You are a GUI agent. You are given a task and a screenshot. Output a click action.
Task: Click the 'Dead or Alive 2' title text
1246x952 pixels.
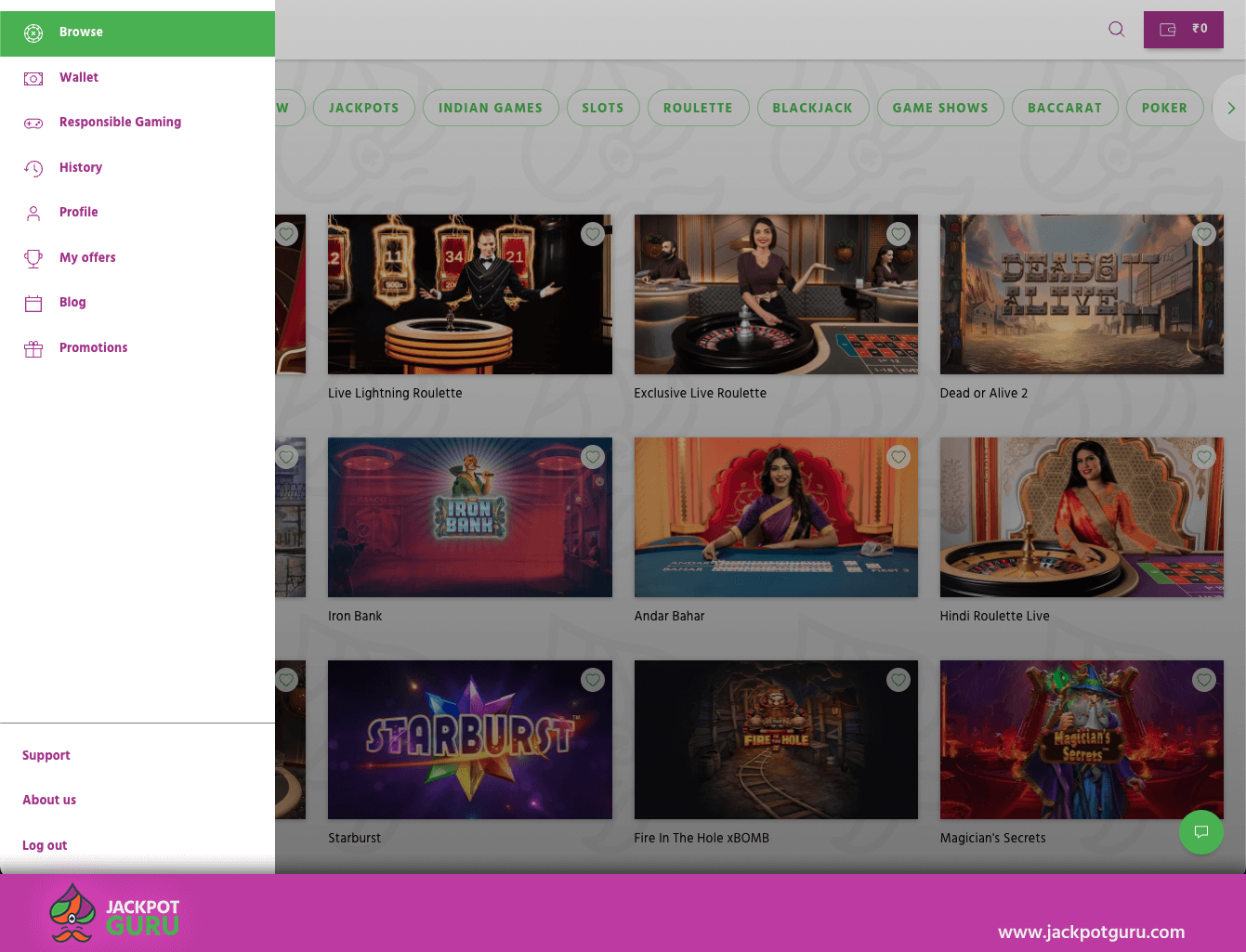984,393
